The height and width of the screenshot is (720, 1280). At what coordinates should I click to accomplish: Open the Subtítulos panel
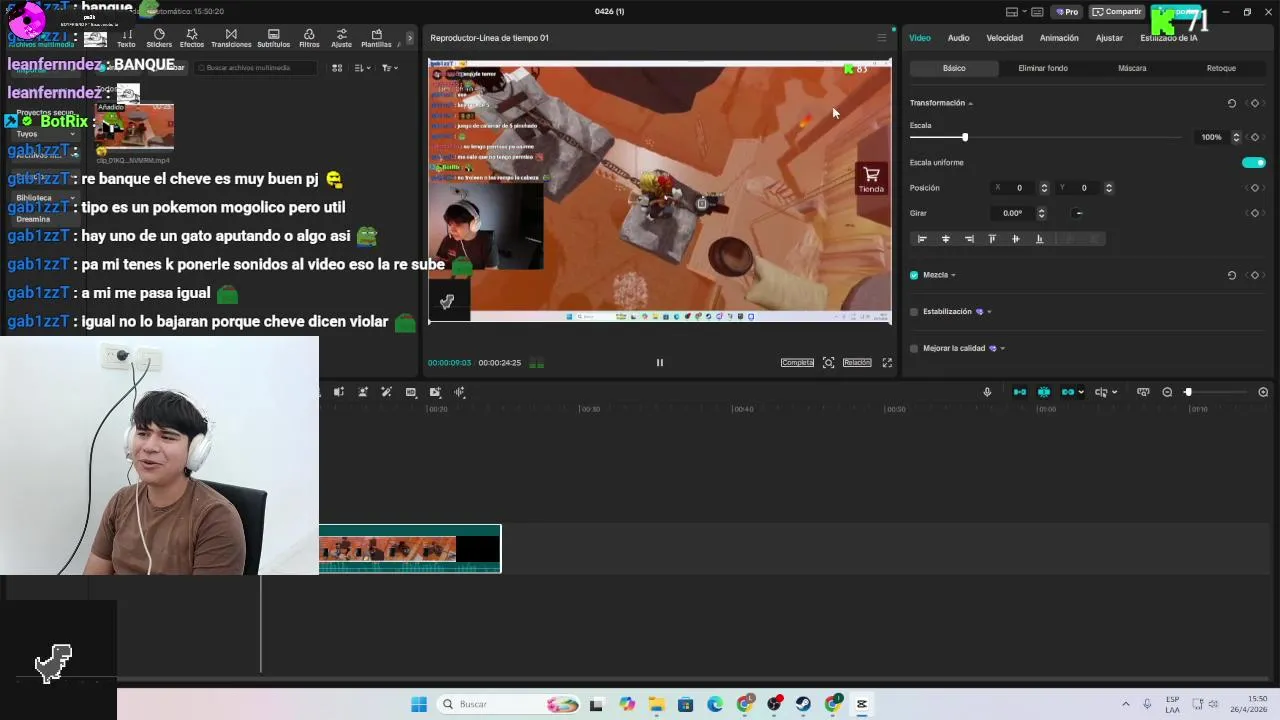(273, 38)
